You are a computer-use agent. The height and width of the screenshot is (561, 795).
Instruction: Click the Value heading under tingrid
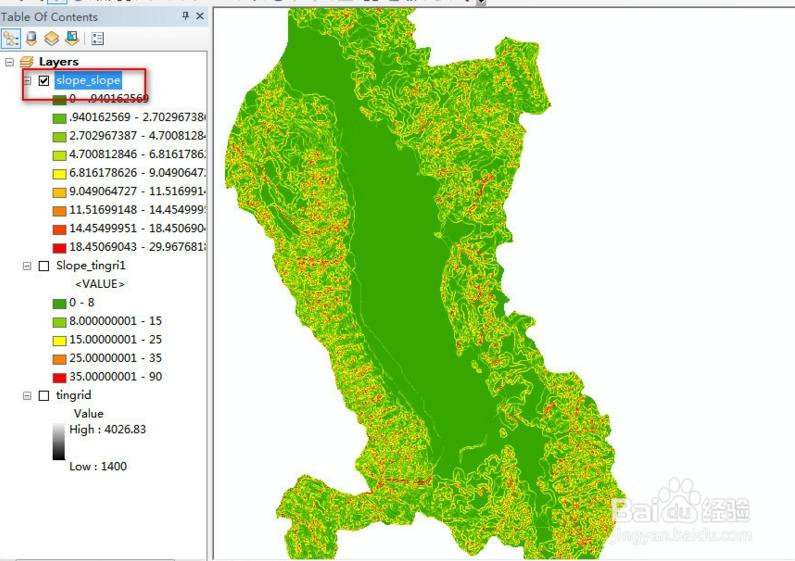[x=89, y=413]
